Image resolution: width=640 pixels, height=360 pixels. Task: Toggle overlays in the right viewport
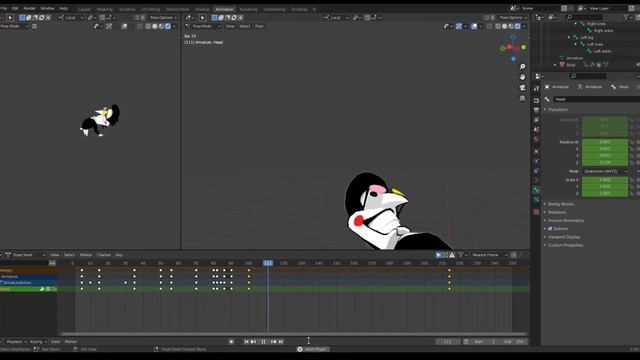coord(474,26)
